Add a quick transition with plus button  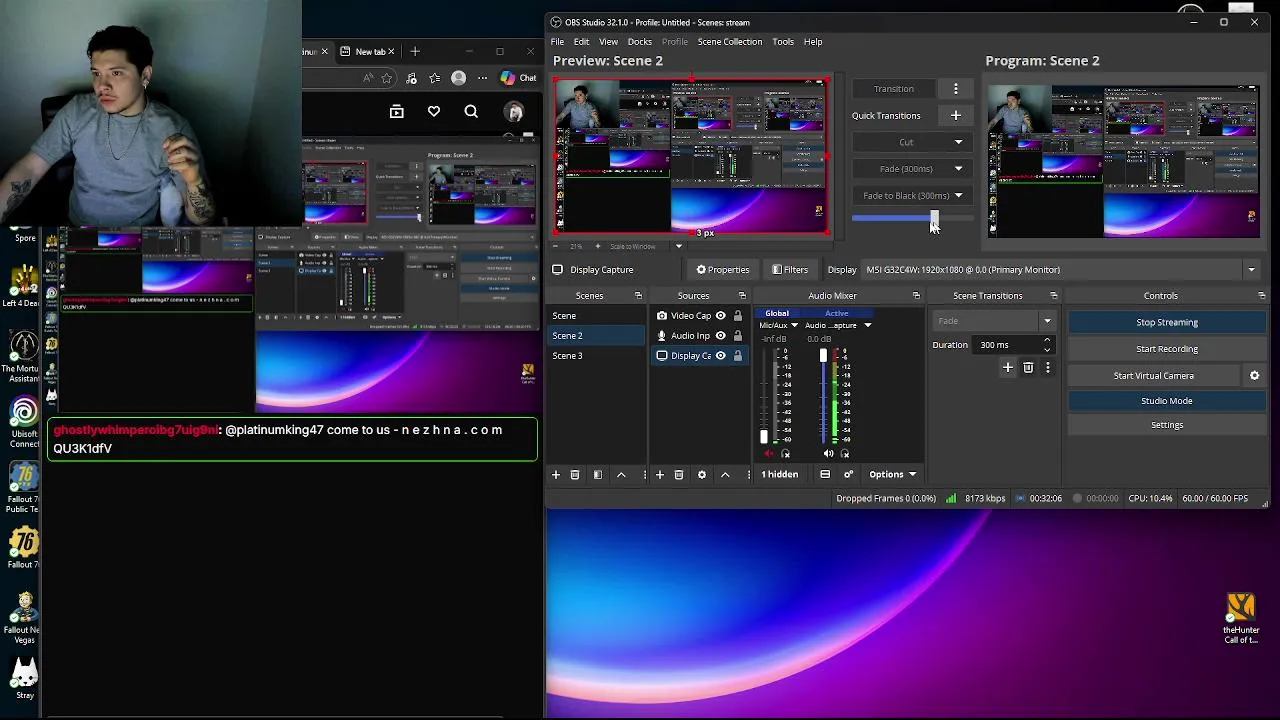[x=955, y=115]
